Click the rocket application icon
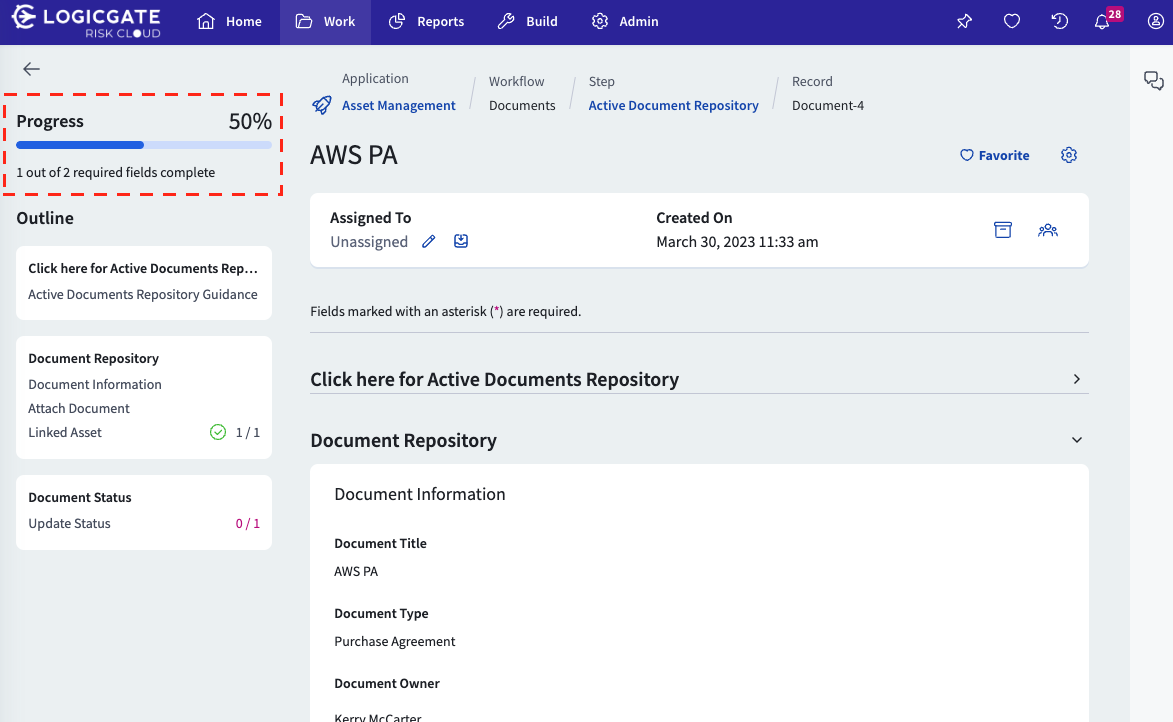1173x722 pixels. pyautogui.click(x=322, y=105)
